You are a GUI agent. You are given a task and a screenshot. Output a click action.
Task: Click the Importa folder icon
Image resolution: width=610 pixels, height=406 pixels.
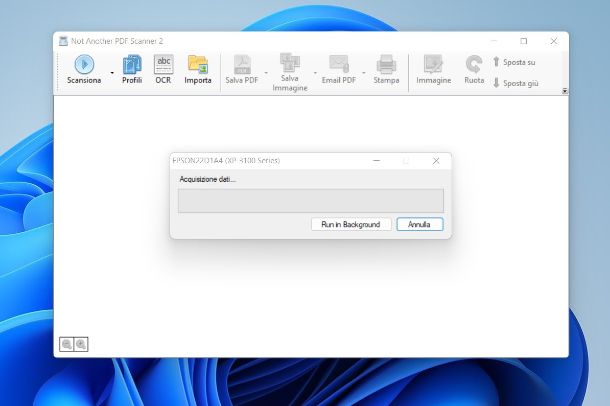[x=198, y=65]
